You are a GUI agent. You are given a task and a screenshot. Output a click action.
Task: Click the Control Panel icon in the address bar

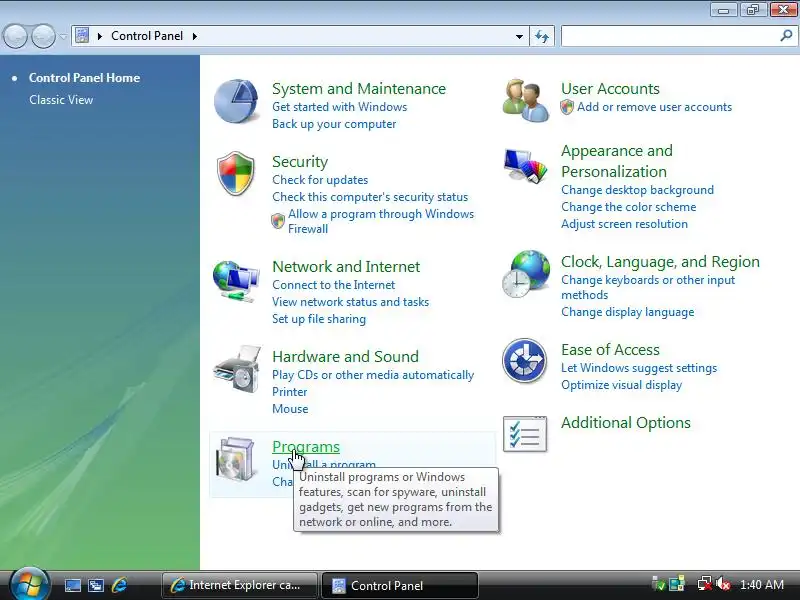coord(82,36)
